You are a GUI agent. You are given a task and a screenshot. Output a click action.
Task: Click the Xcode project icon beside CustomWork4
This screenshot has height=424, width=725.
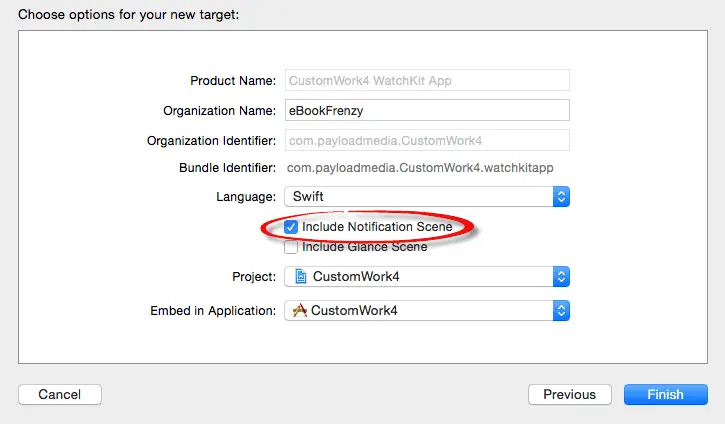coord(299,276)
